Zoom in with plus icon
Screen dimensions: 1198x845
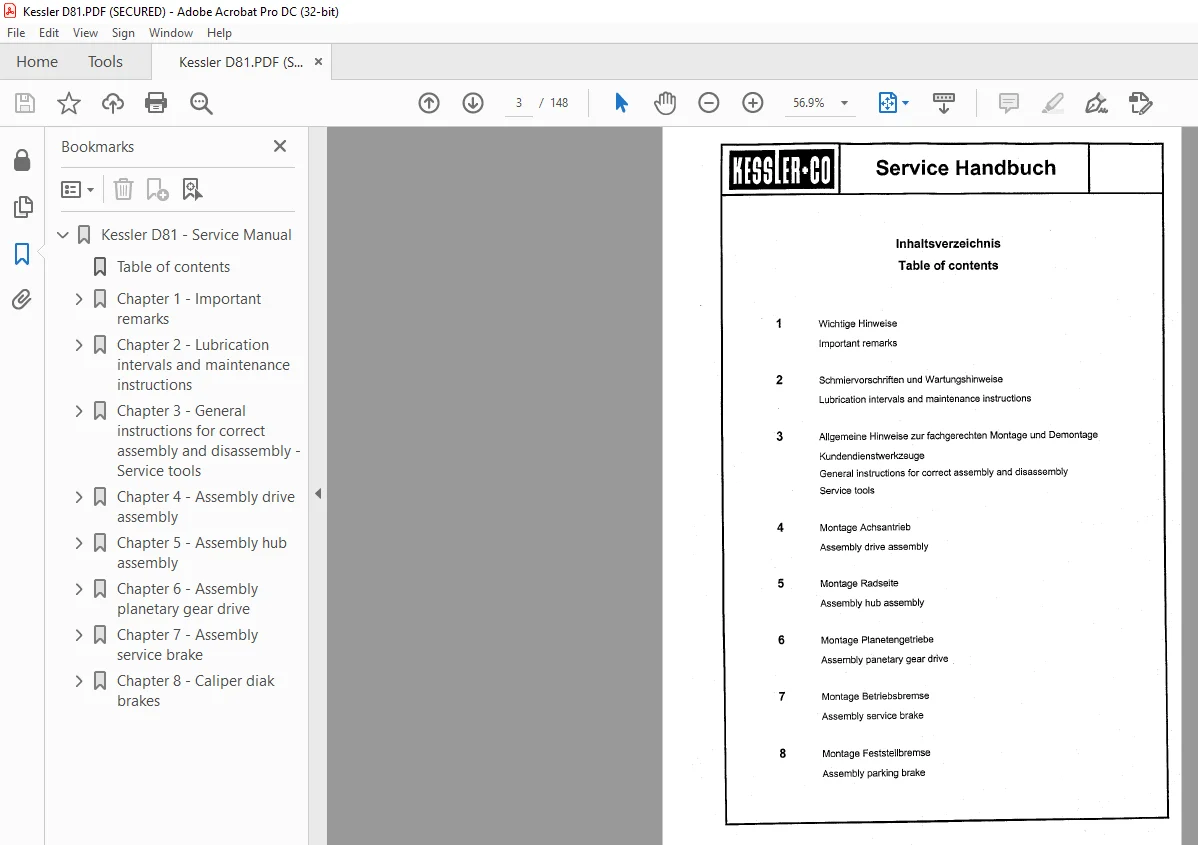pyautogui.click(x=753, y=103)
